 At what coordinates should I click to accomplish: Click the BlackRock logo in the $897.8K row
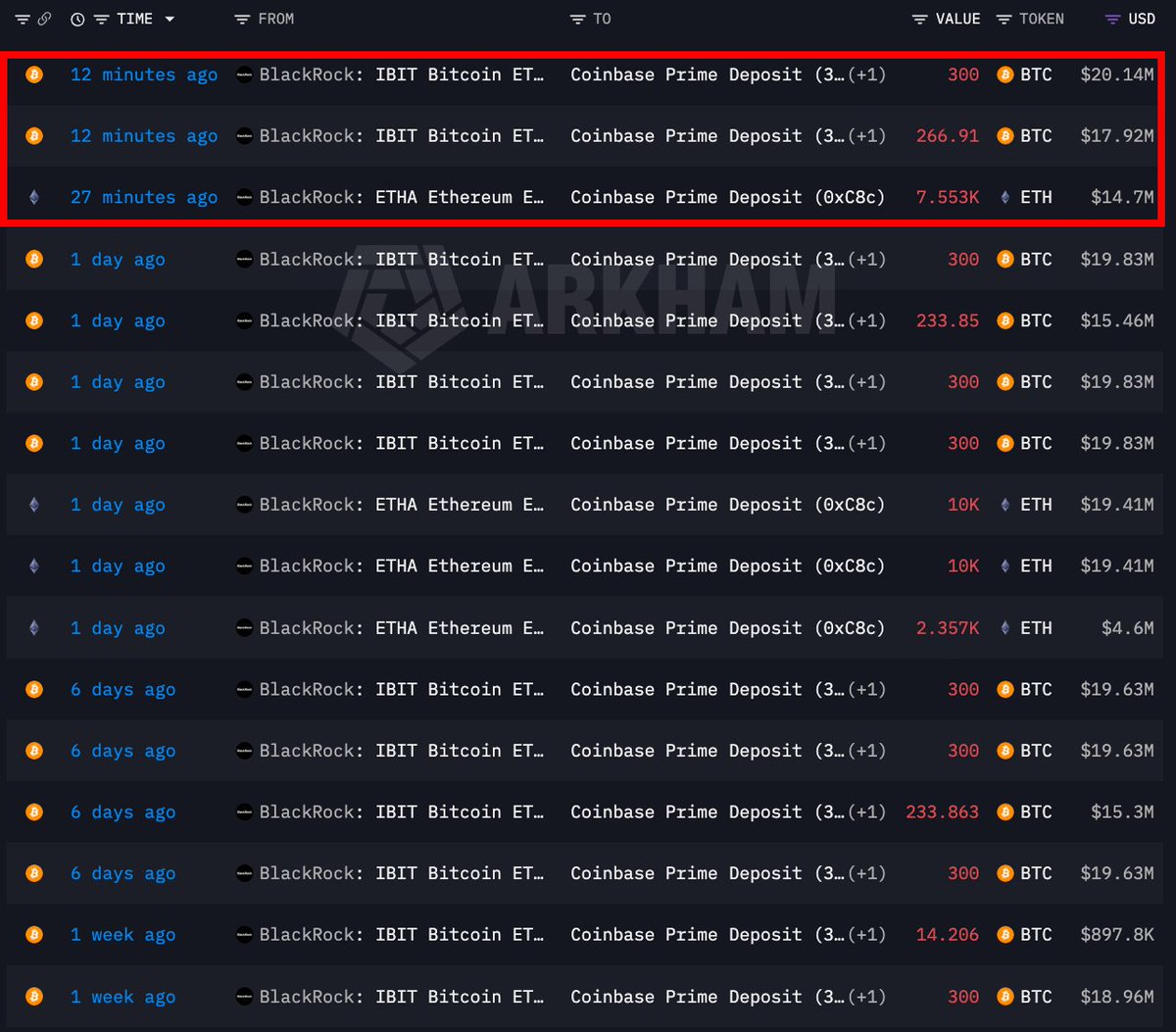click(x=244, y=935)
